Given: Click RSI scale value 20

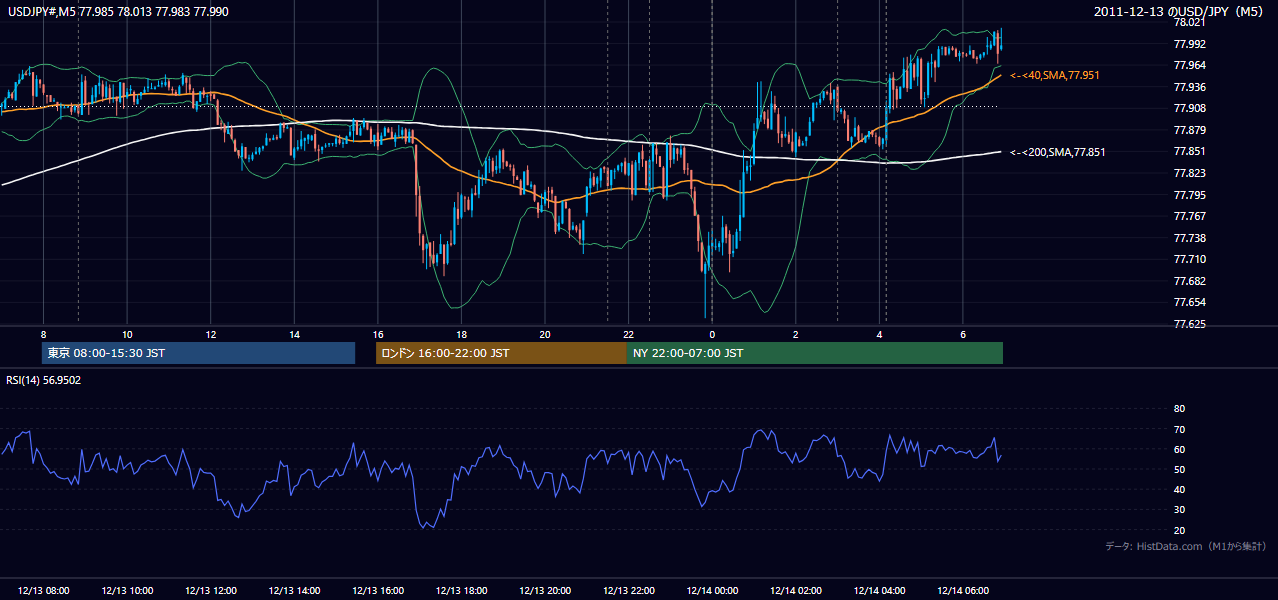Looking at the screenshot, I should coord(1179,530).
